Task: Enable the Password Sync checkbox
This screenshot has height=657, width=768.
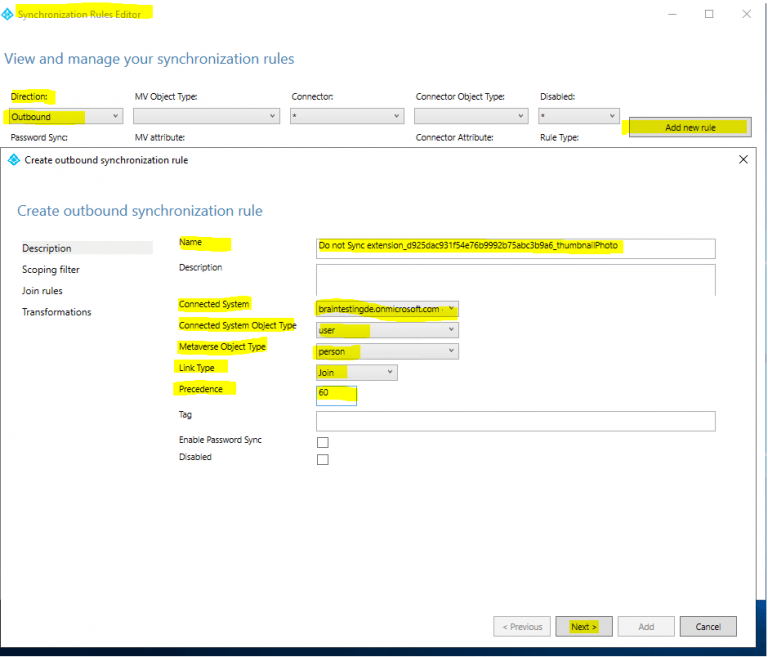Action: click(322, 442)
